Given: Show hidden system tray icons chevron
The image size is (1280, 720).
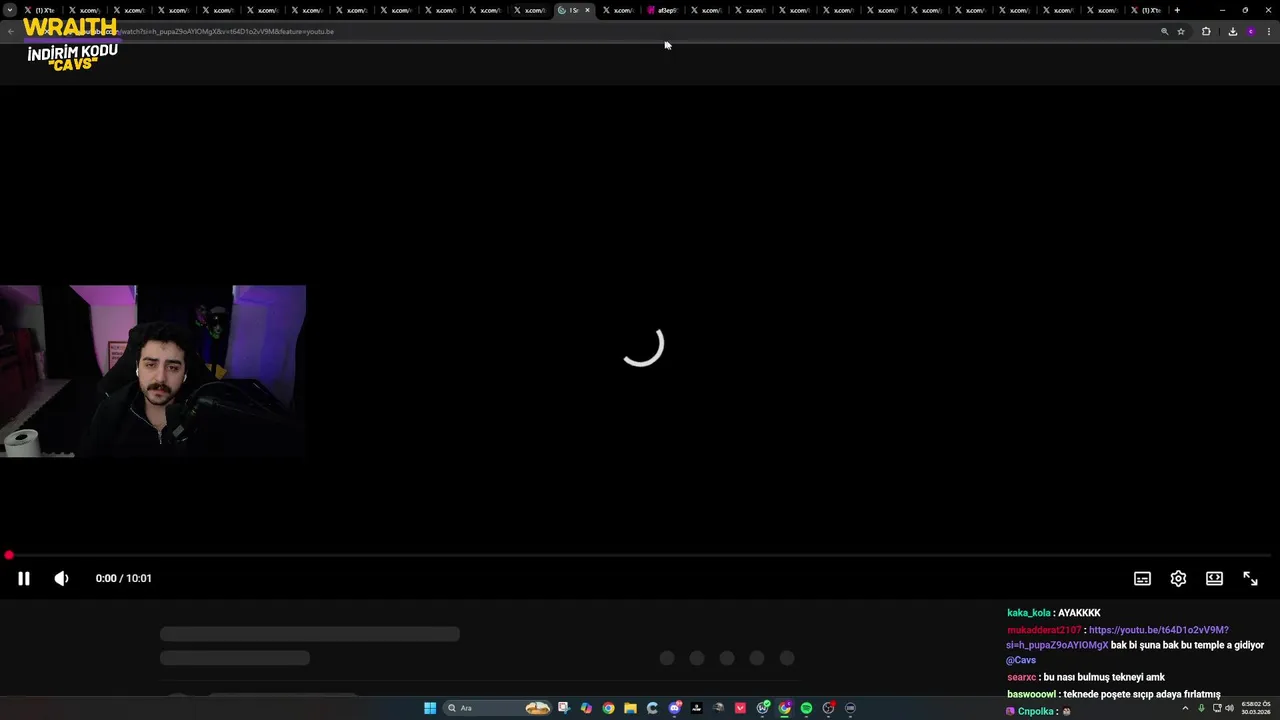Looking at the screenshot, I should (1185, 708).
